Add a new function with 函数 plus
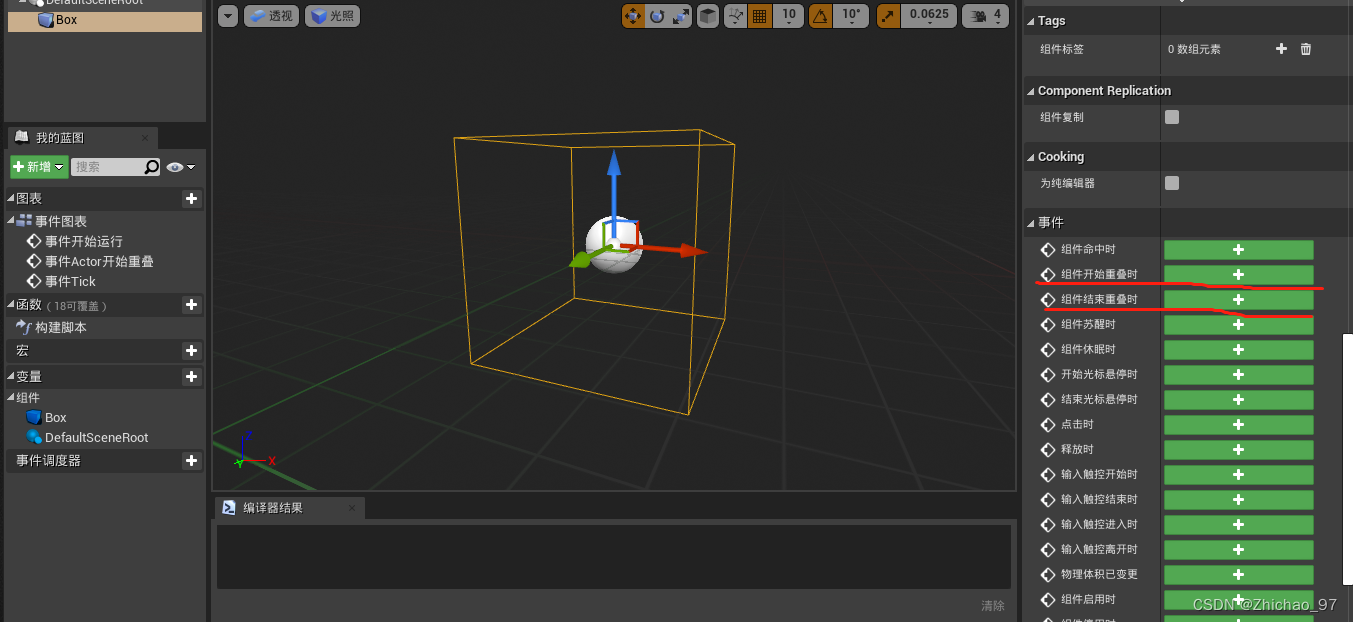This screenshot has height=622, width=1353. point(191,305)
